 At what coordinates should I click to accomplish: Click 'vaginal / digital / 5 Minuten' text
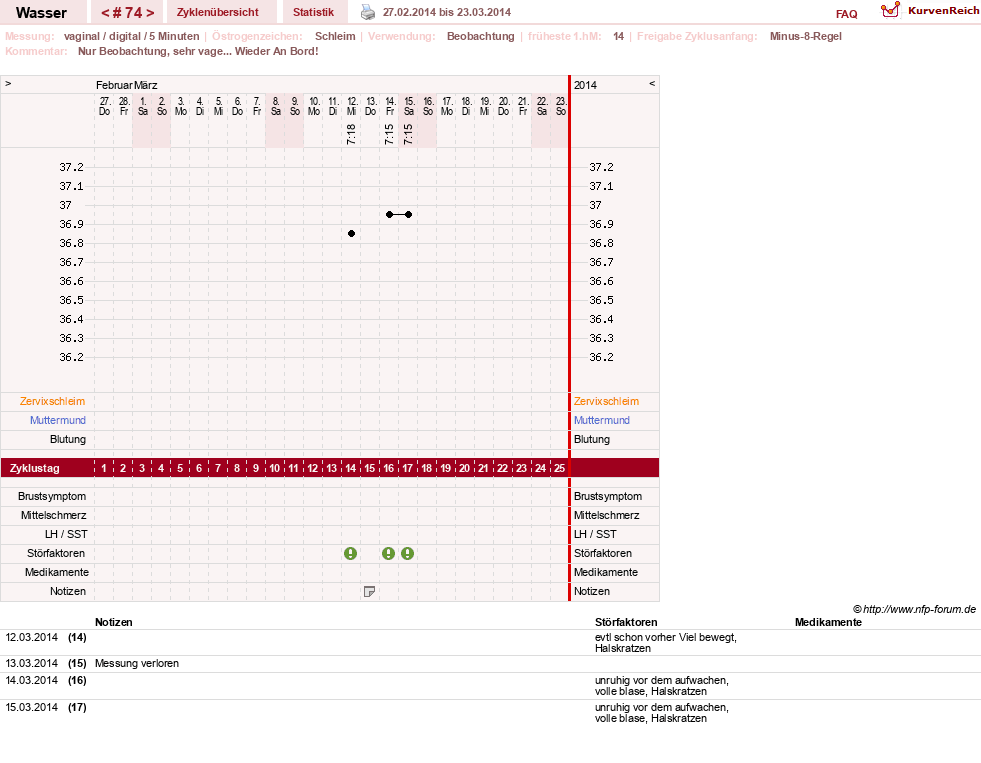point(131,36)
